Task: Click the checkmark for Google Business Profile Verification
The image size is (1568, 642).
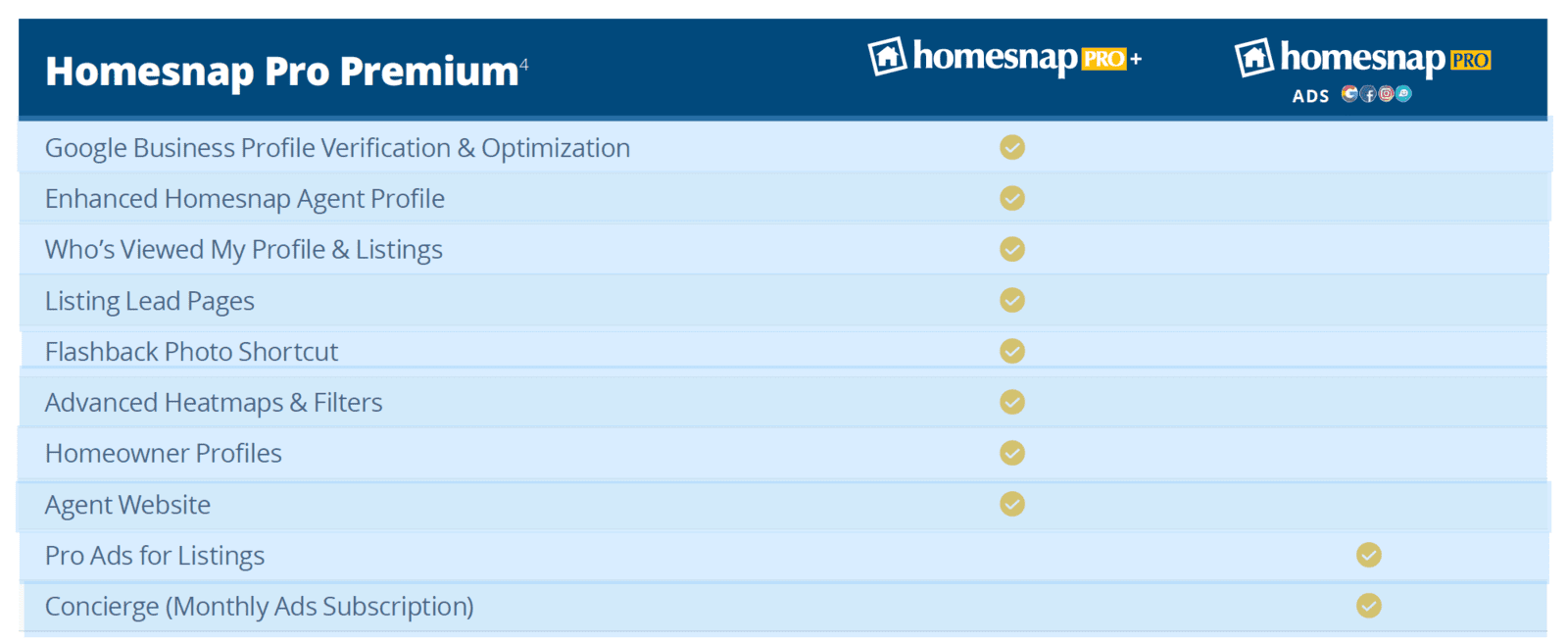Action: pos(1012,147)
